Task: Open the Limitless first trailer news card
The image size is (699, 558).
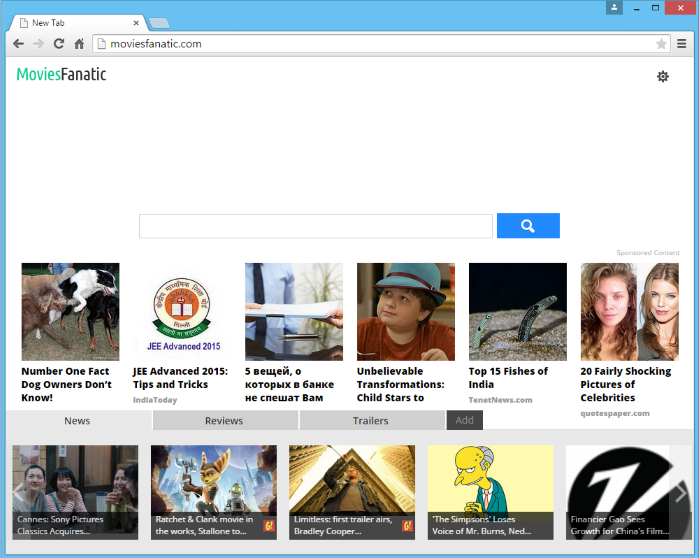Action: (352, 492)
